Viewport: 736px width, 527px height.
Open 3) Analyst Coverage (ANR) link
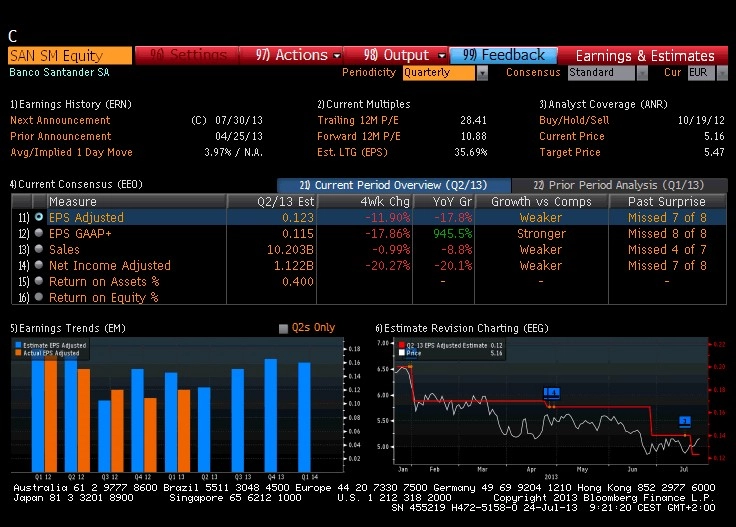(x=603, y=104)
